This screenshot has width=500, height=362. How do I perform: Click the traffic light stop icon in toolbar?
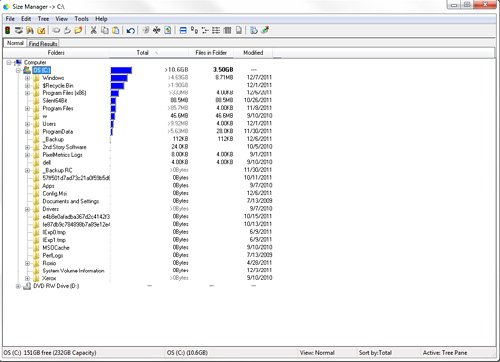[7, 30]
